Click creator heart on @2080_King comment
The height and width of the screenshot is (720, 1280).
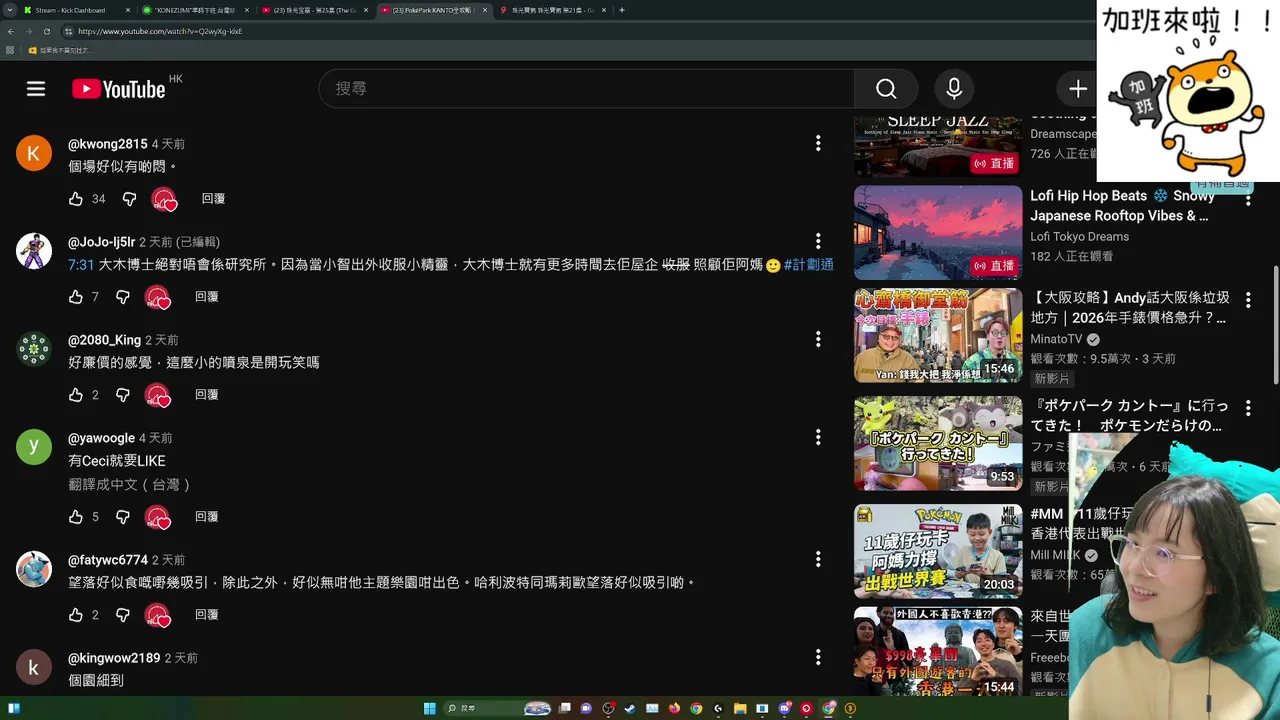[157, 396]
